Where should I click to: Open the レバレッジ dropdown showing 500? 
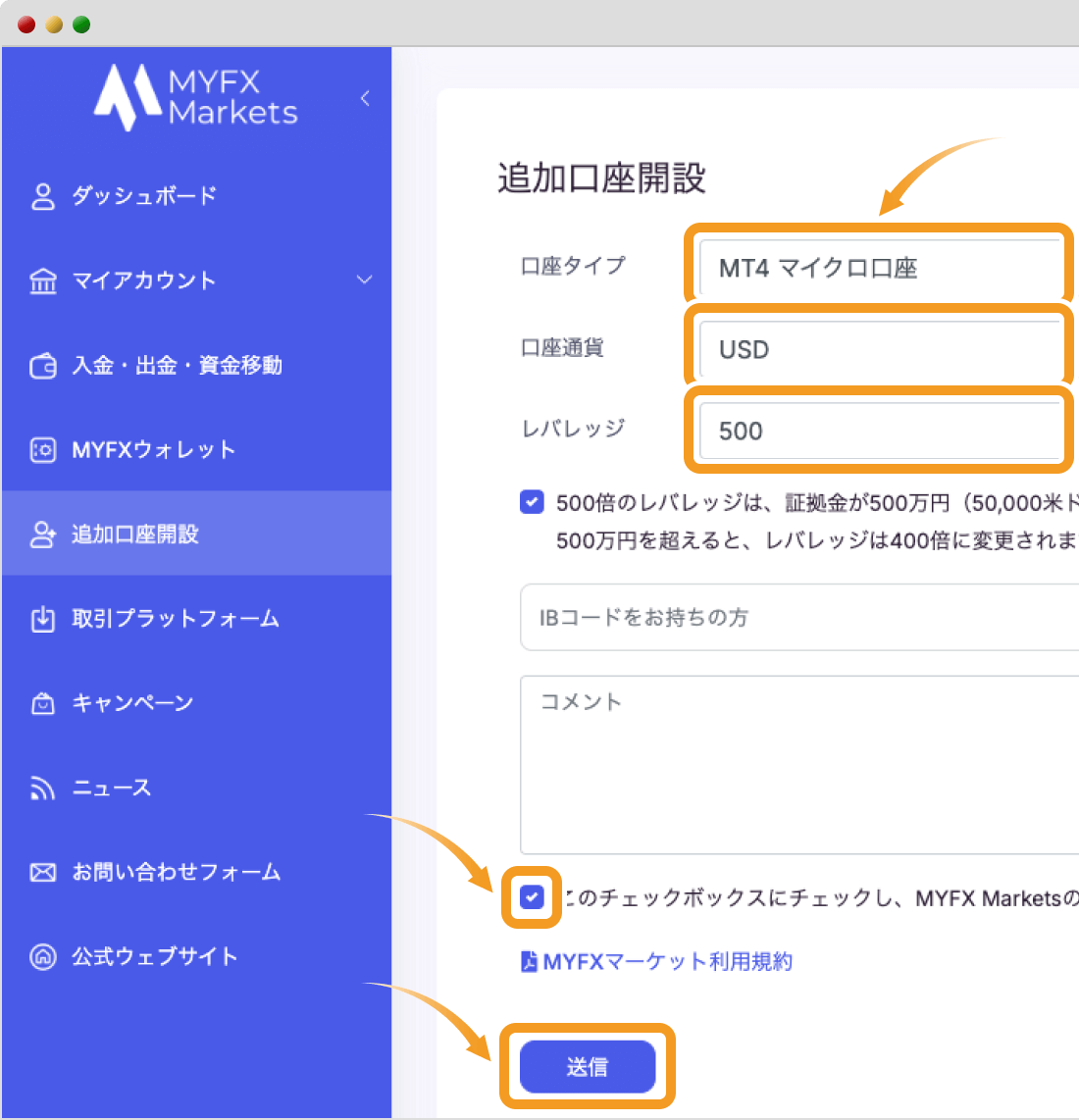coord(880,431)
